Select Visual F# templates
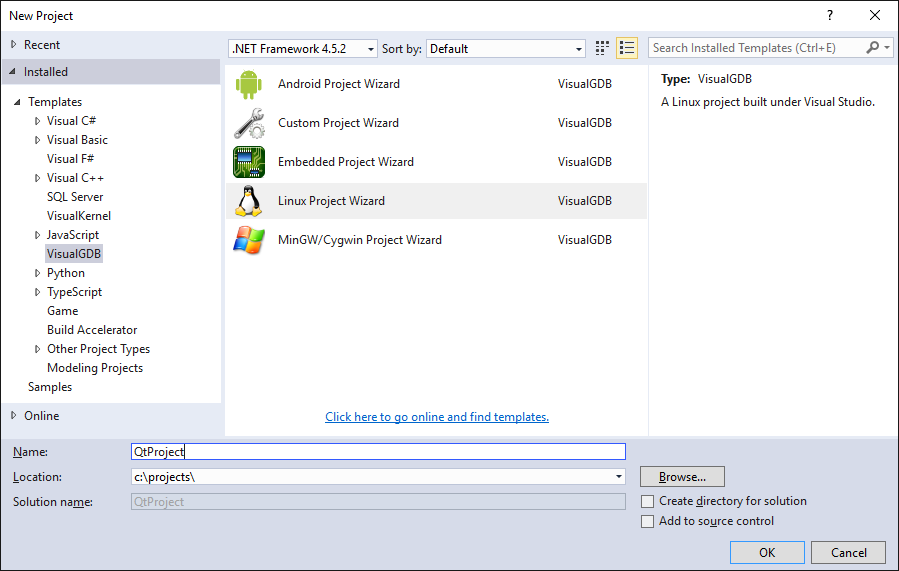899x571 pixels. click(71, 159)
